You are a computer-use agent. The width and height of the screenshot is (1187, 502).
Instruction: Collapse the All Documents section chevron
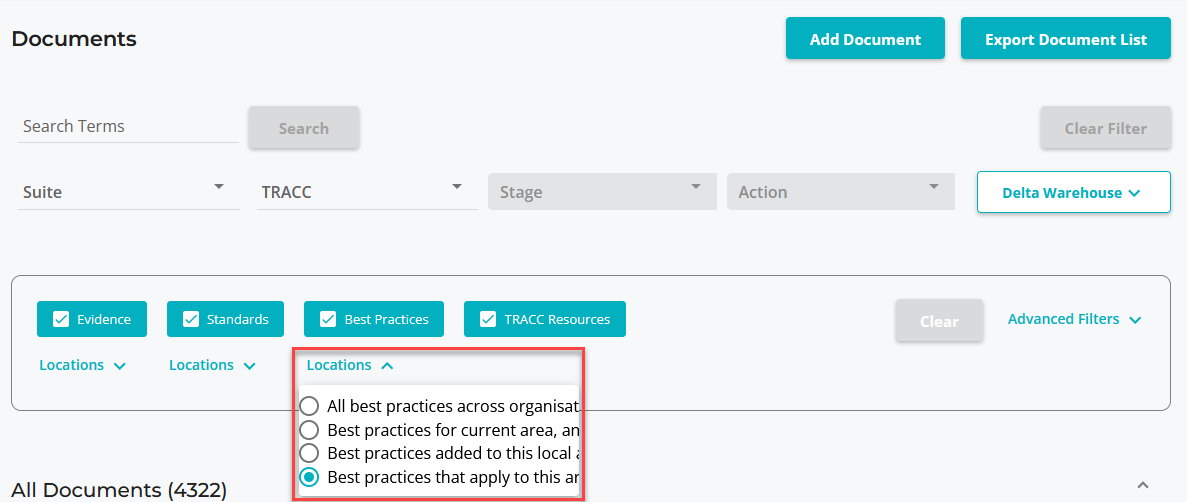(x=1143, y=485)
